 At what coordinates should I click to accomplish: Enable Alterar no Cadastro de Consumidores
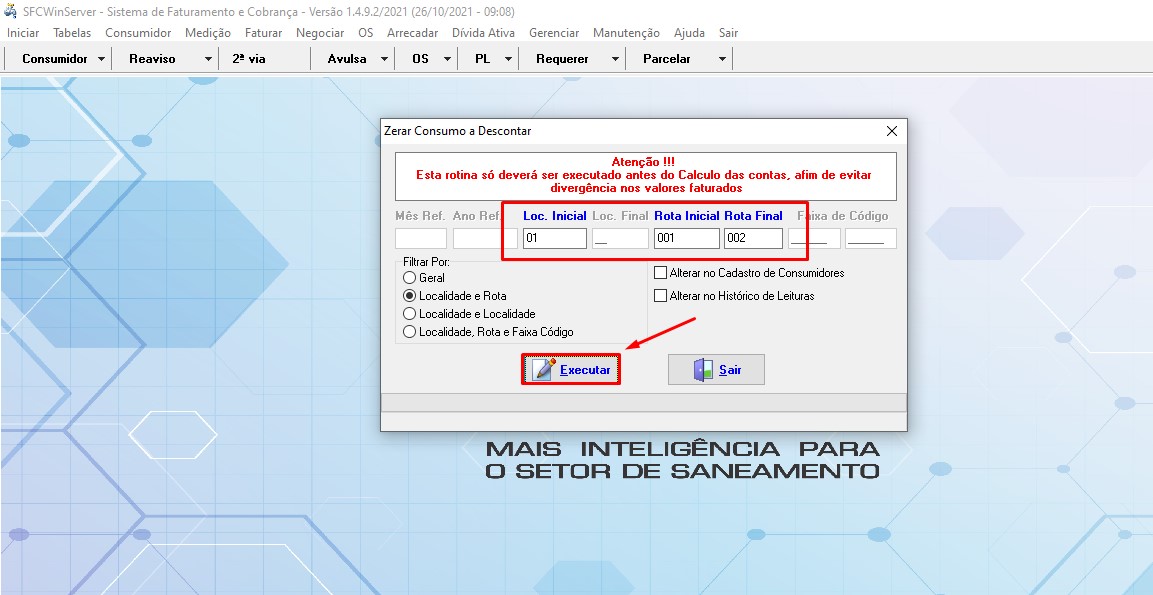click(x=660, y=273)
